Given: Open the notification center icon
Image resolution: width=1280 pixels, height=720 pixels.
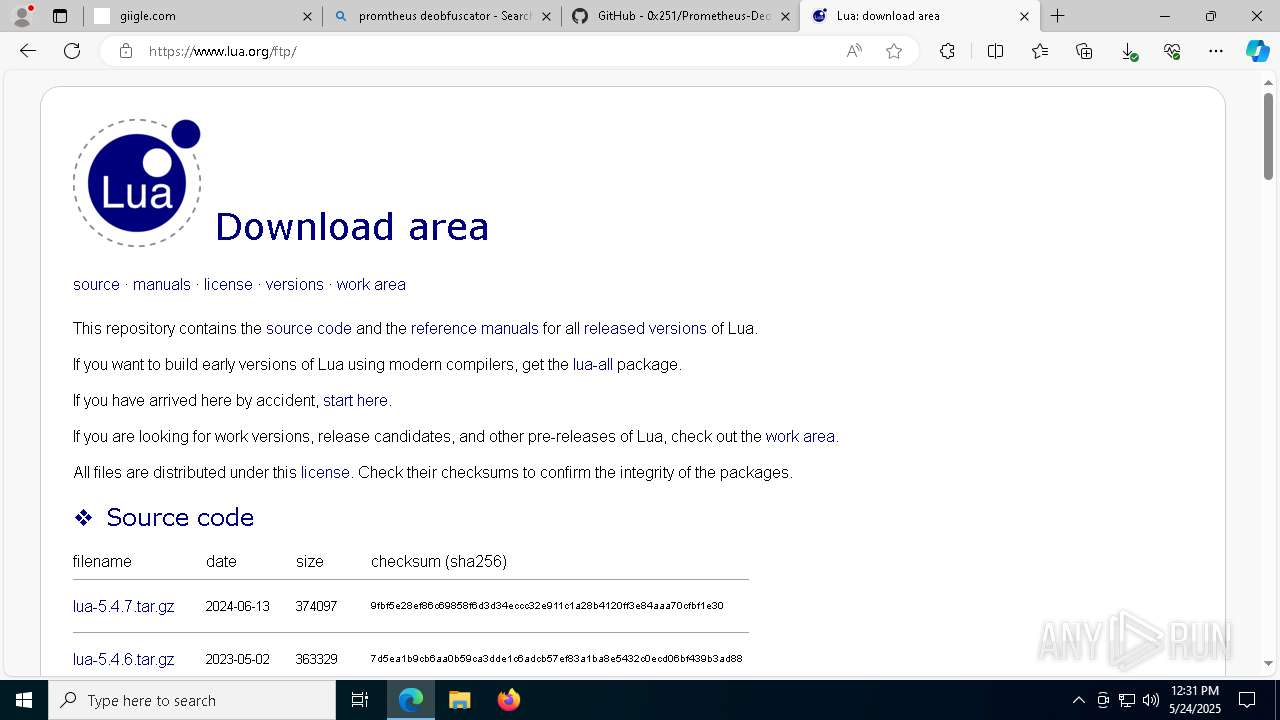Looking at the screenshot, I should (x=1247, y=700).
